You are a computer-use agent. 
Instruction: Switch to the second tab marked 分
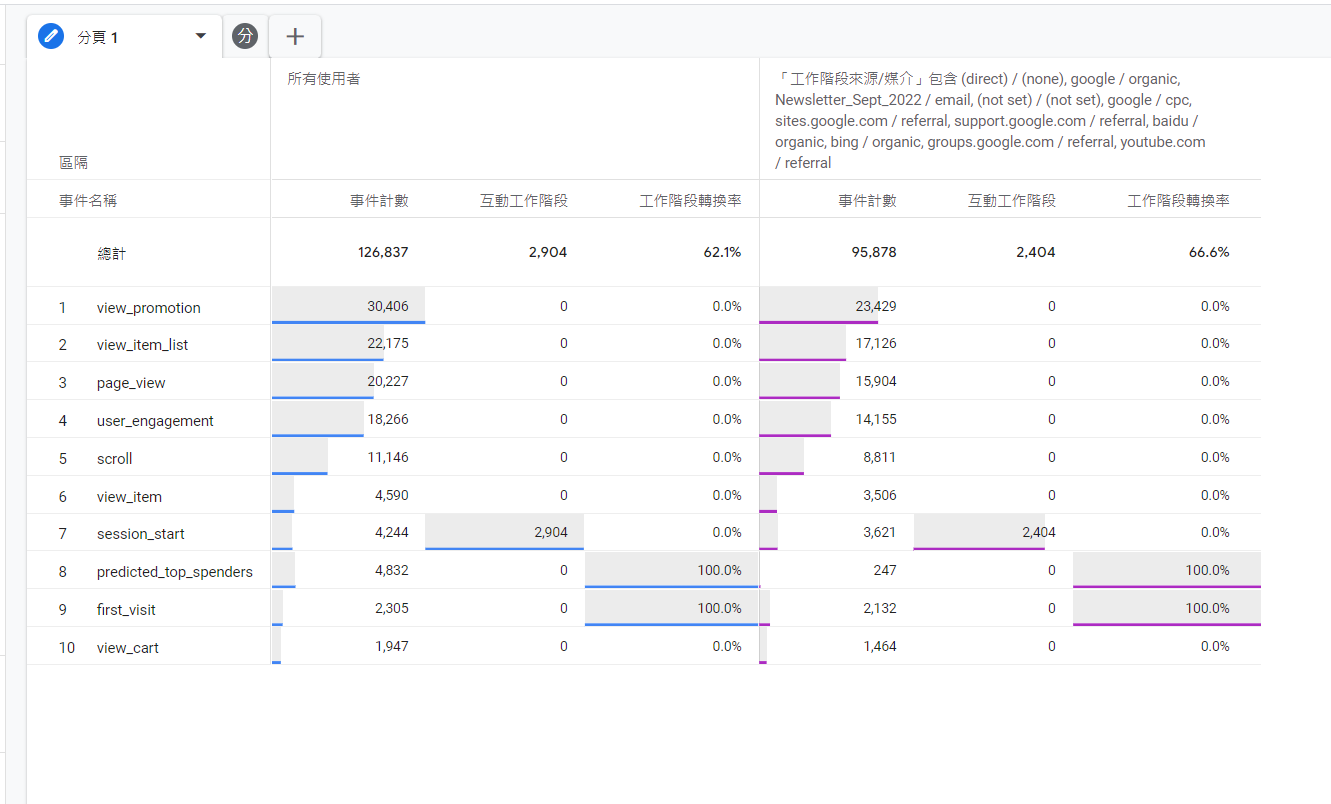(x=245, y=37)
